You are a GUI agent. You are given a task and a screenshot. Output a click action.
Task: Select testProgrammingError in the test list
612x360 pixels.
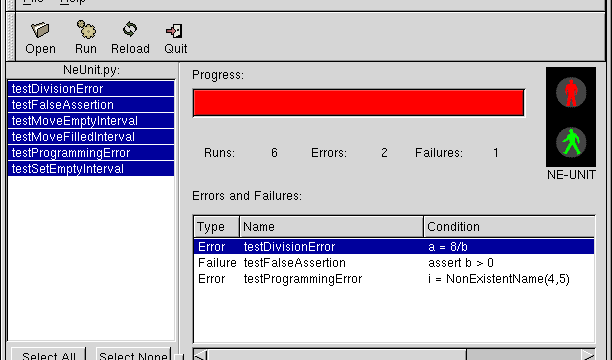point(91,153)
